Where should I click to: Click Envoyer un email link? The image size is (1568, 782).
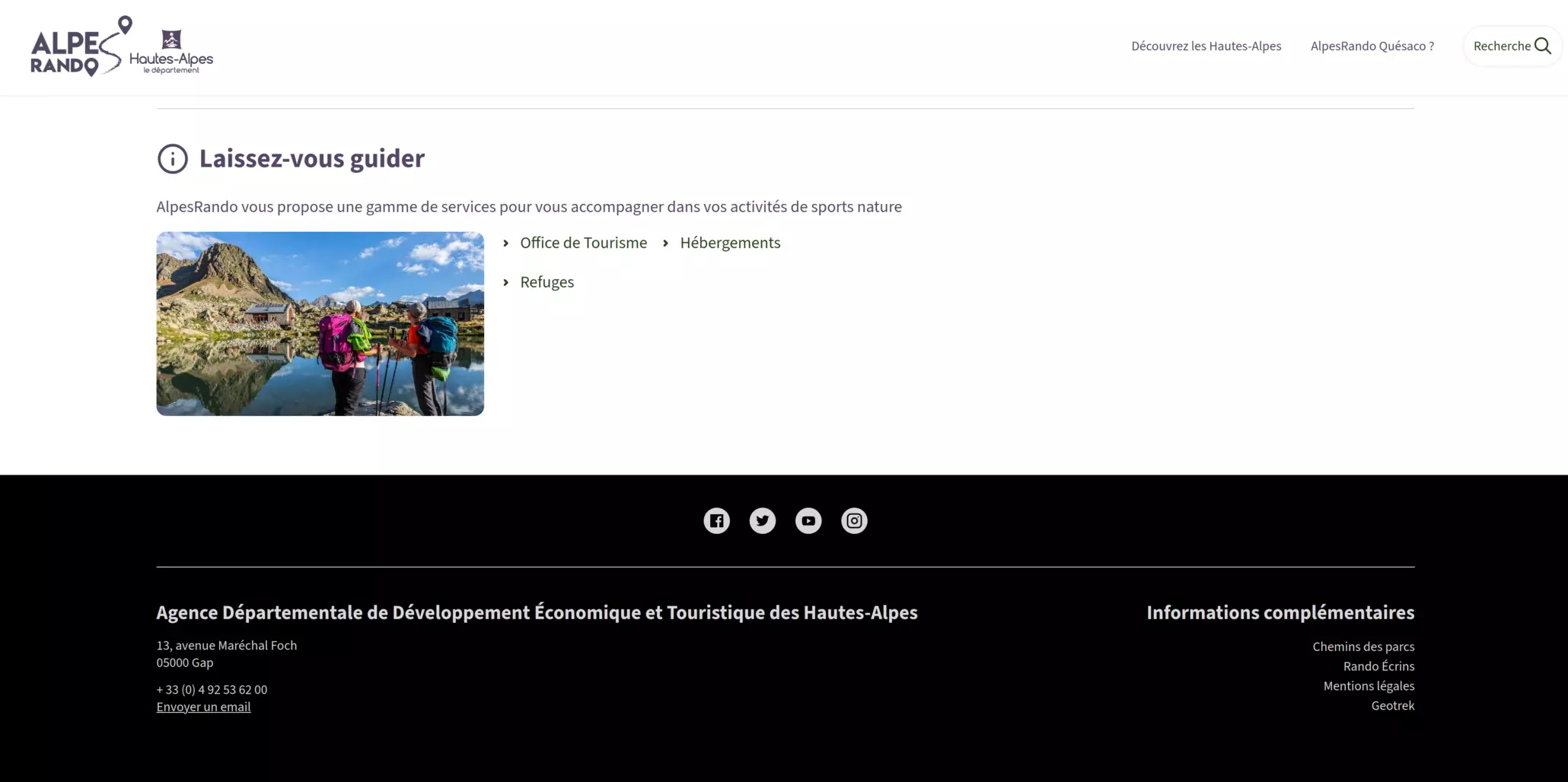(x=203, y=707)
